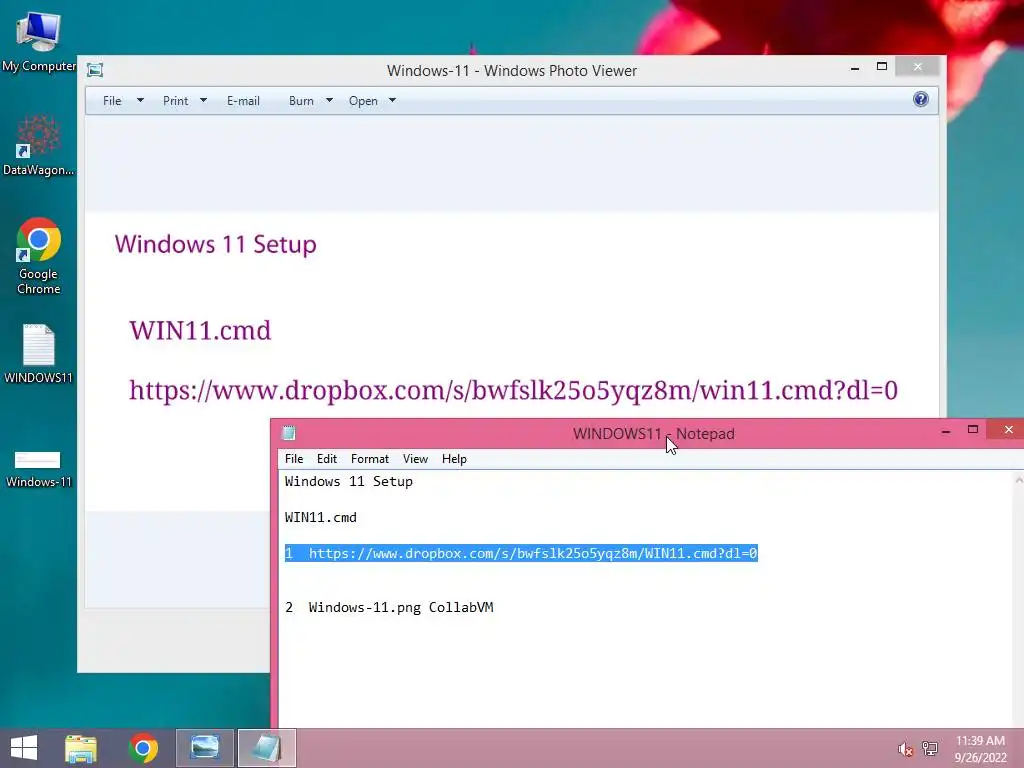Click E-mail in Photo Viewer toolbar
Image resolution: width=1024 pixels, height=768 pixels.
click(x=243, y=101)
